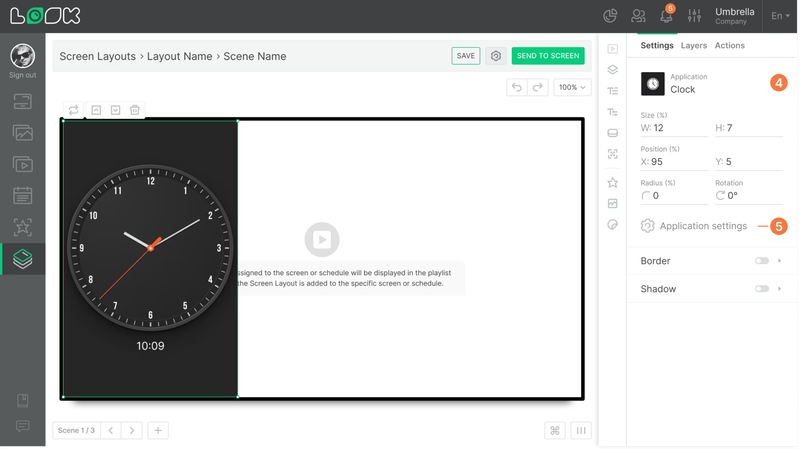Toggle the Border switch
This screenshot has height=449, width=800.
[763, 262]
